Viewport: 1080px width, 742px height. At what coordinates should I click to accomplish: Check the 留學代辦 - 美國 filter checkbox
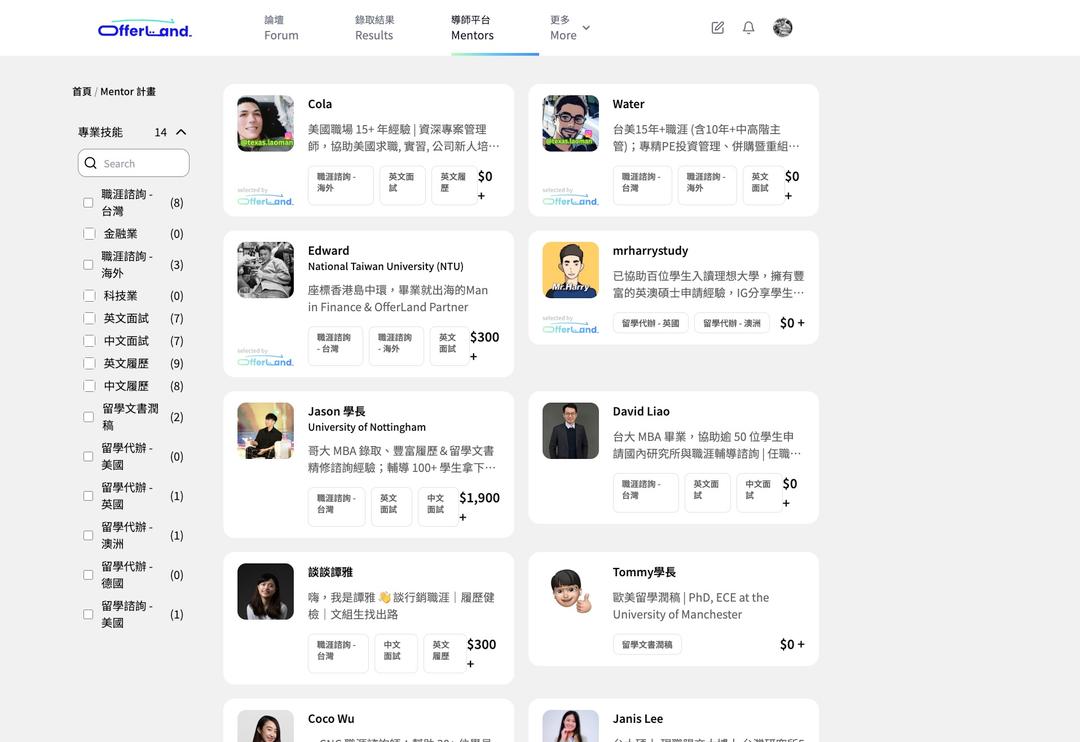pyautogui.click(x=88, y=456)
